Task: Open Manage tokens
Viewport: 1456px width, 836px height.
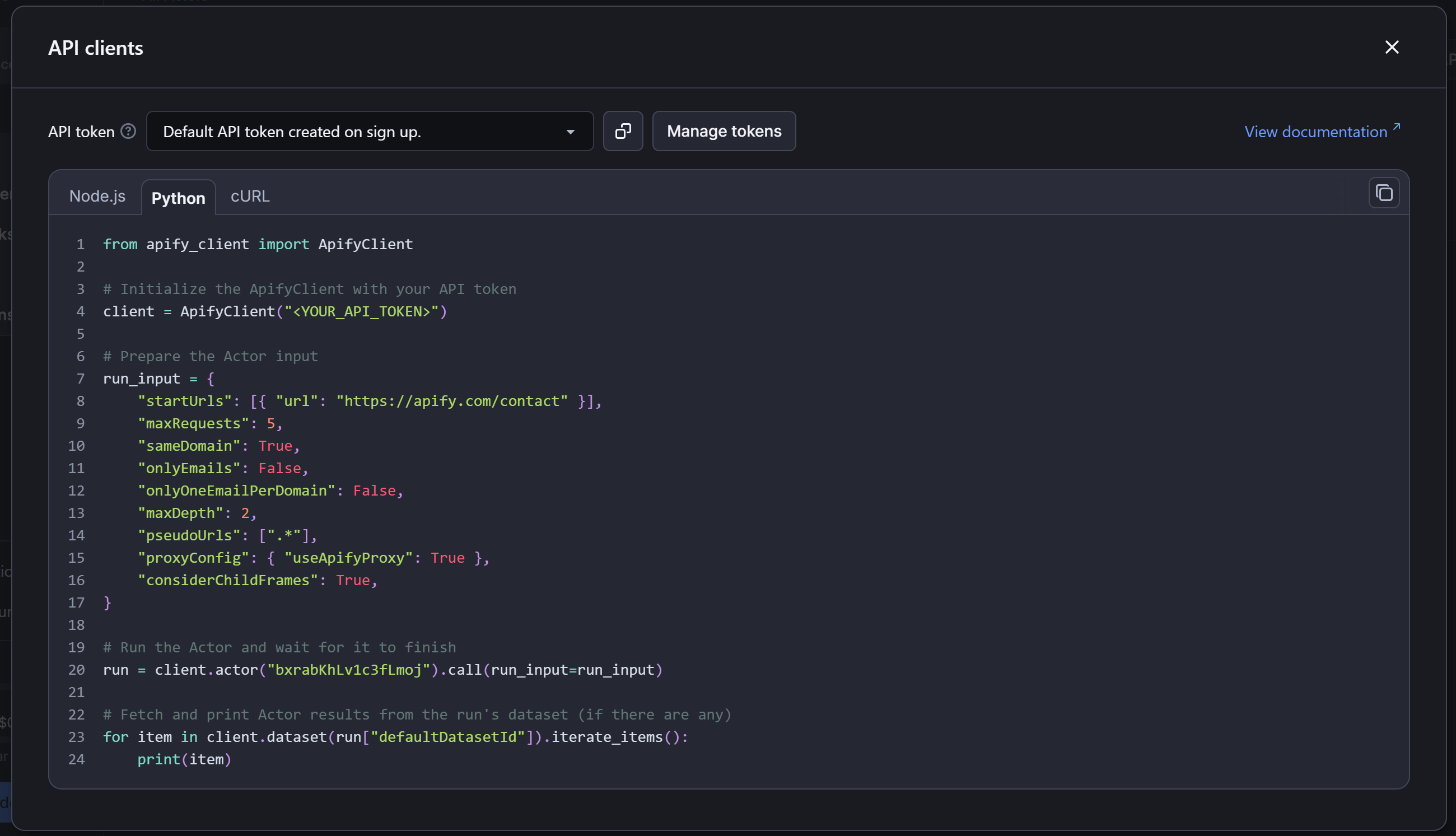Action: point(724,131)
